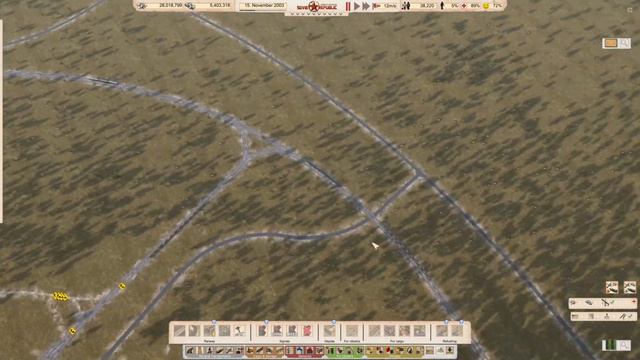The image size is (640, 360).
Task: Open last category in green toolbar group
Action: [360, 350]
